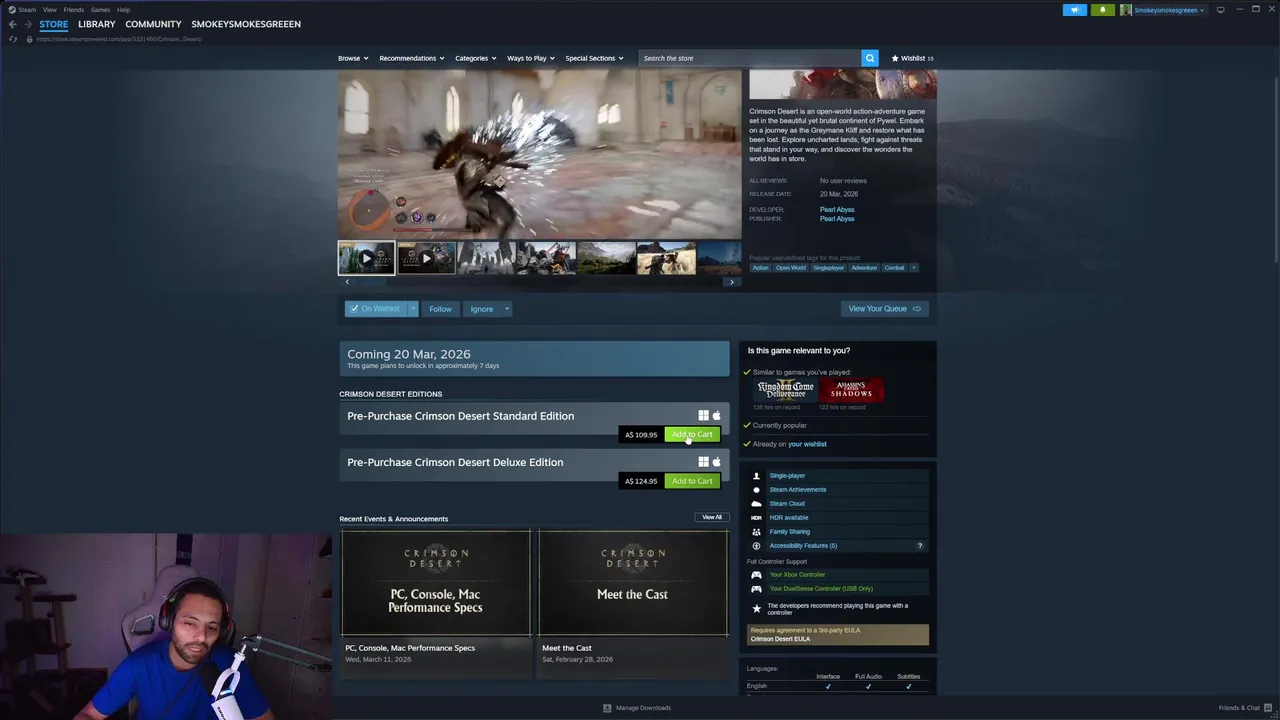The height and width of the screenshot is (720, 1280).
Task: Toggle the On Wishlist checkbox button
Action: [x=376, y=309]
